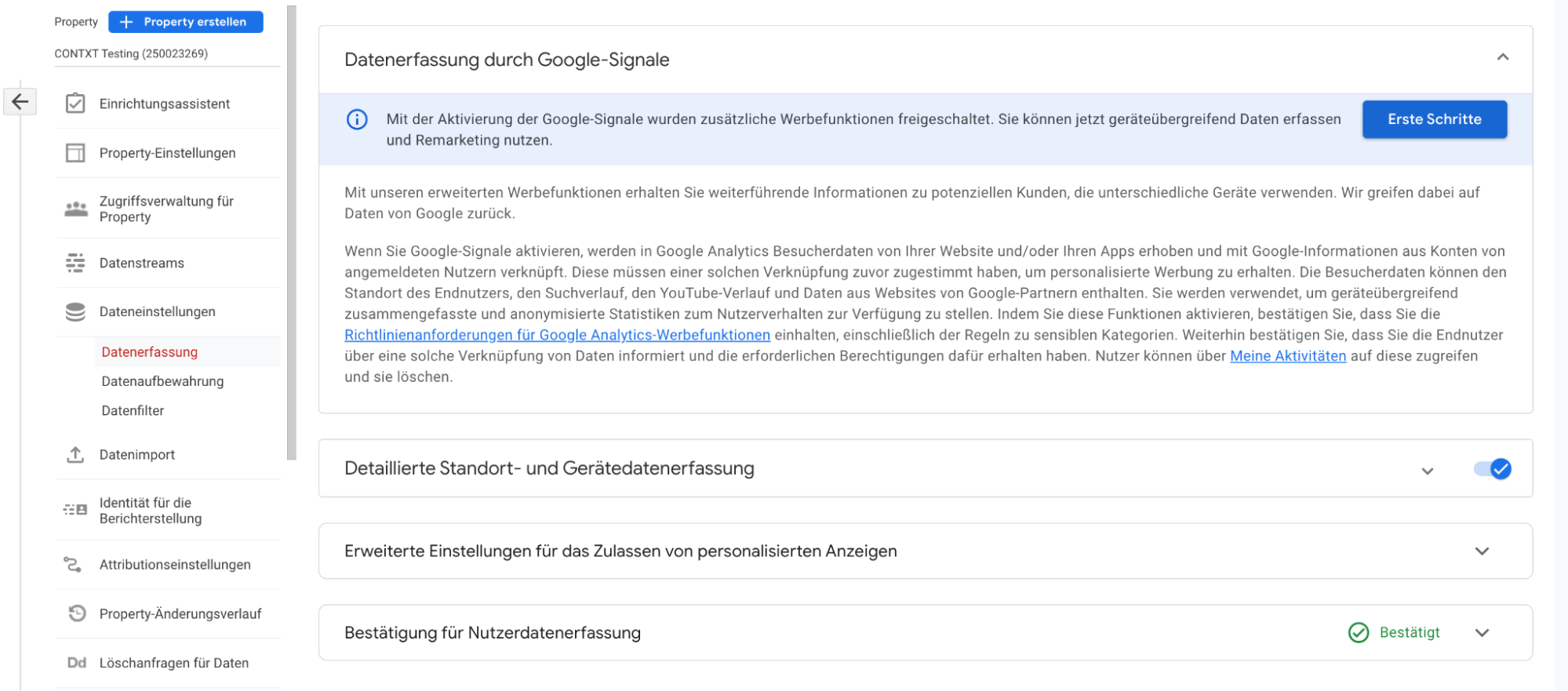Click the Einrichtungsassistent checklist icon

pyautogui.click(x=75, y=104)
